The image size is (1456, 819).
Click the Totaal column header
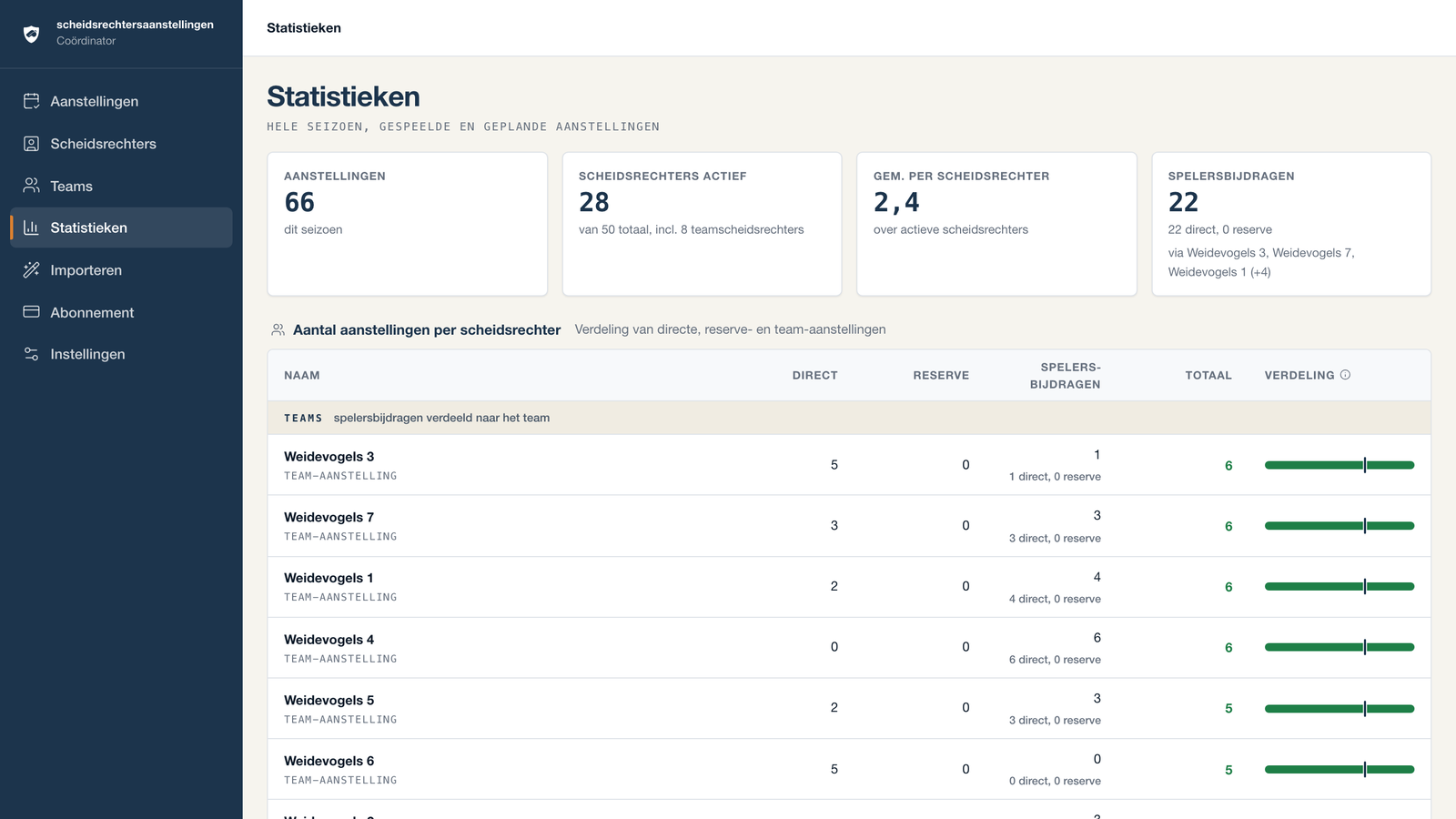pyautogui.click(x=1208, y=375)
